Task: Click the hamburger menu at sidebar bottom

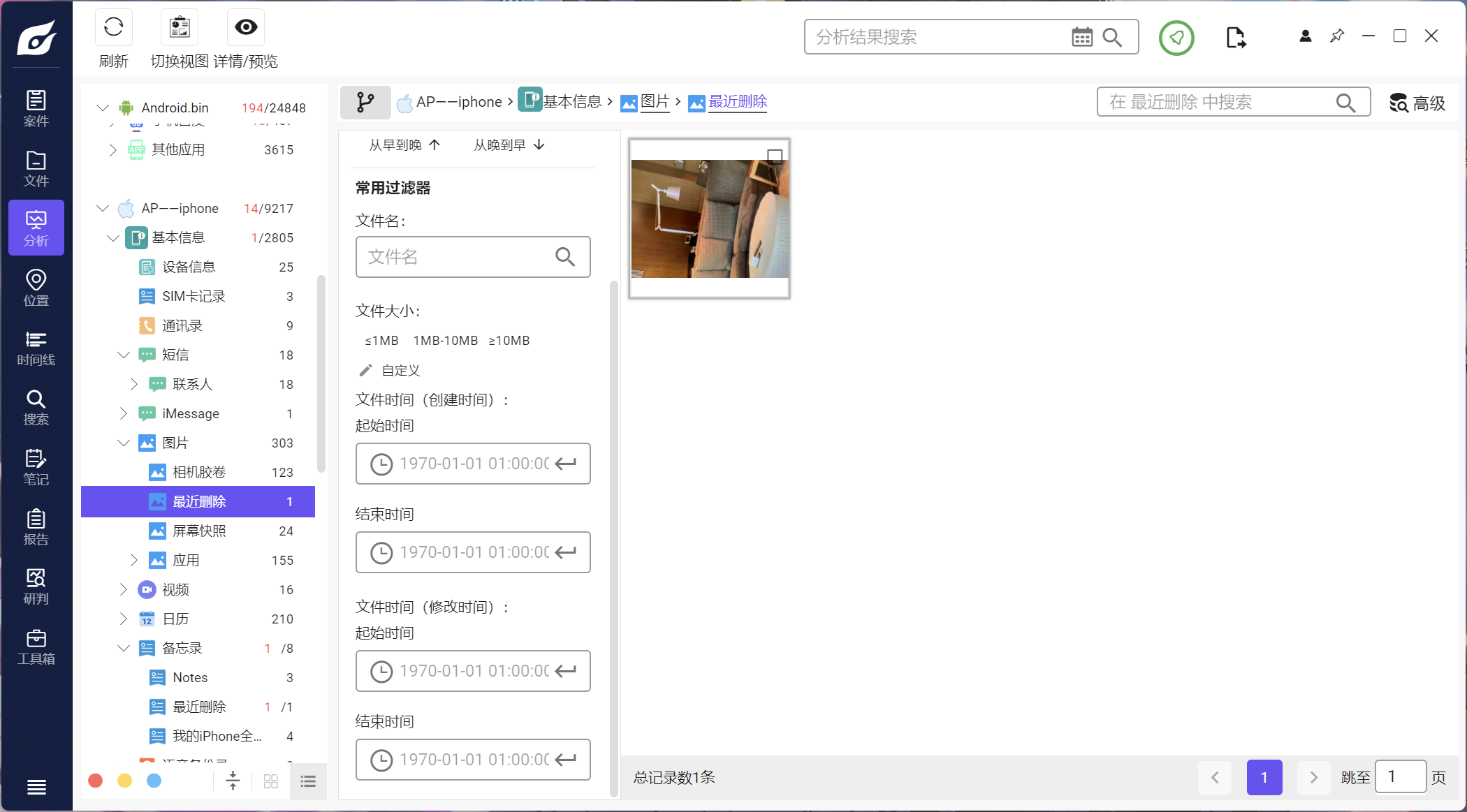Action: coord(36,787)
